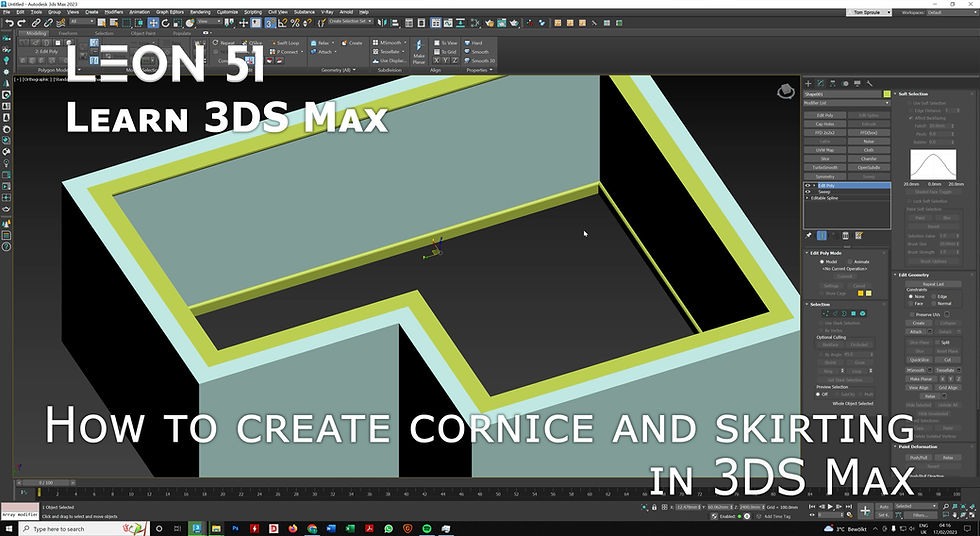Toggle the Angle Snap button
The width and height of the screenshot is (980, 536).
click(x=282, y=22)
